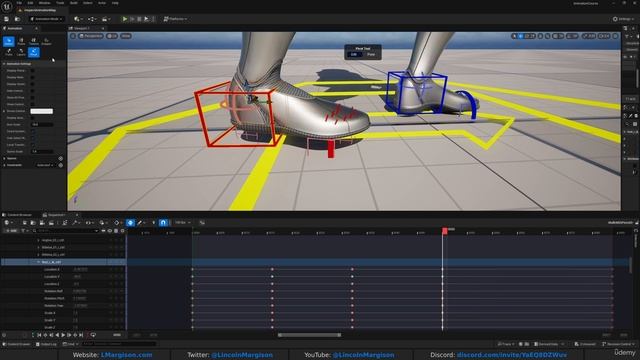This screenshot has width=640, height=360.
Task: Open the Help menu
Action: (x=115, y=3)
